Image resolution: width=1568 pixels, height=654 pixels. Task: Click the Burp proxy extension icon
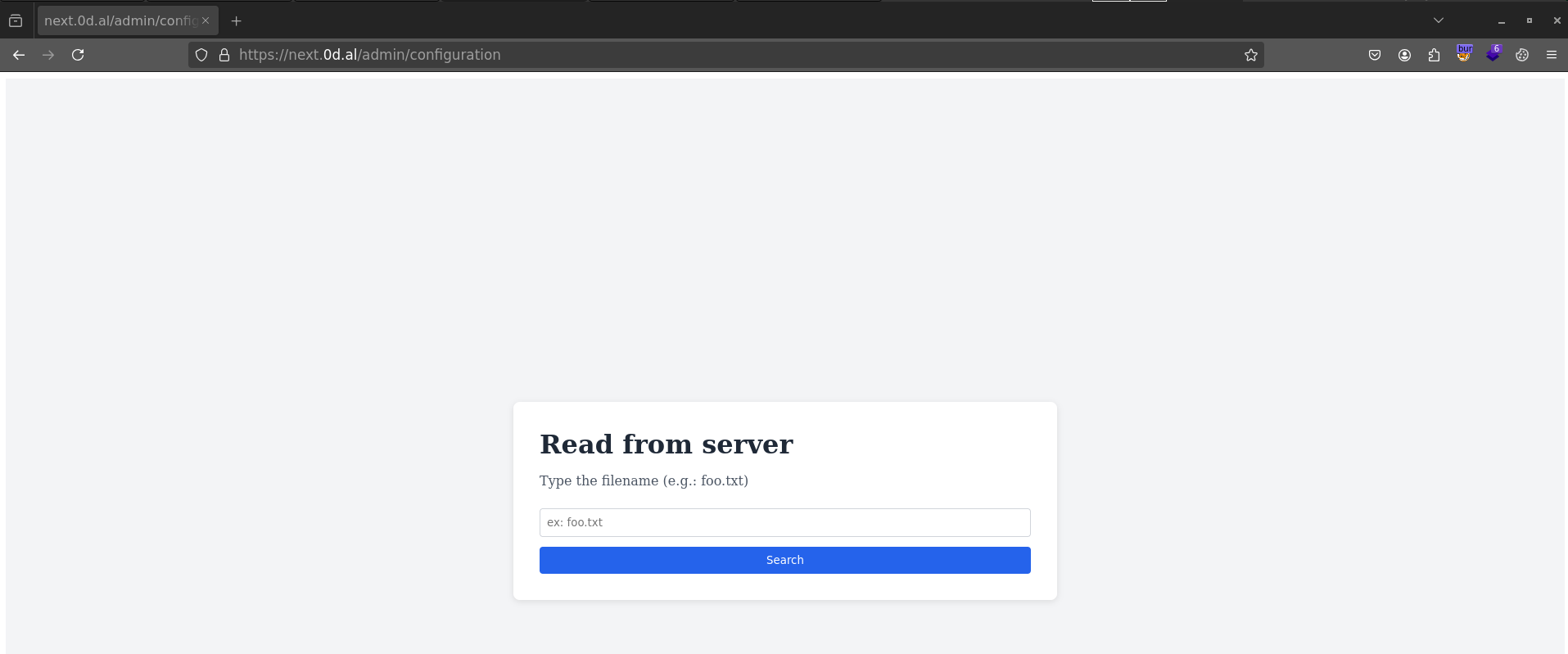pos(1464,54)
